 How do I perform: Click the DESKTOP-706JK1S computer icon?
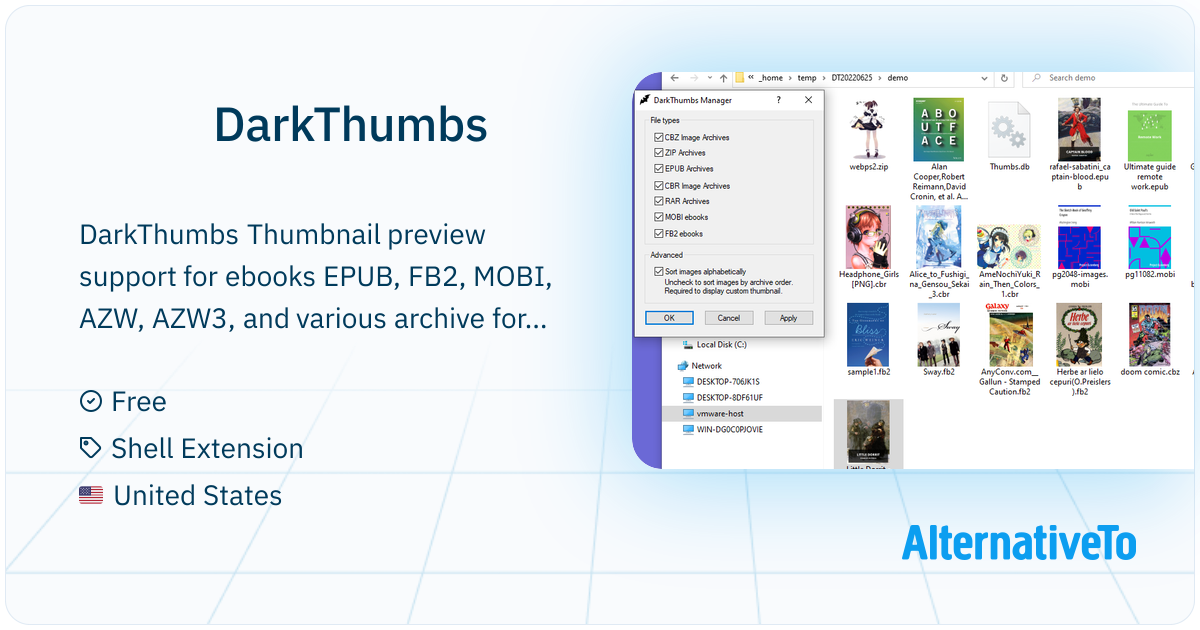tap(688, 382)
